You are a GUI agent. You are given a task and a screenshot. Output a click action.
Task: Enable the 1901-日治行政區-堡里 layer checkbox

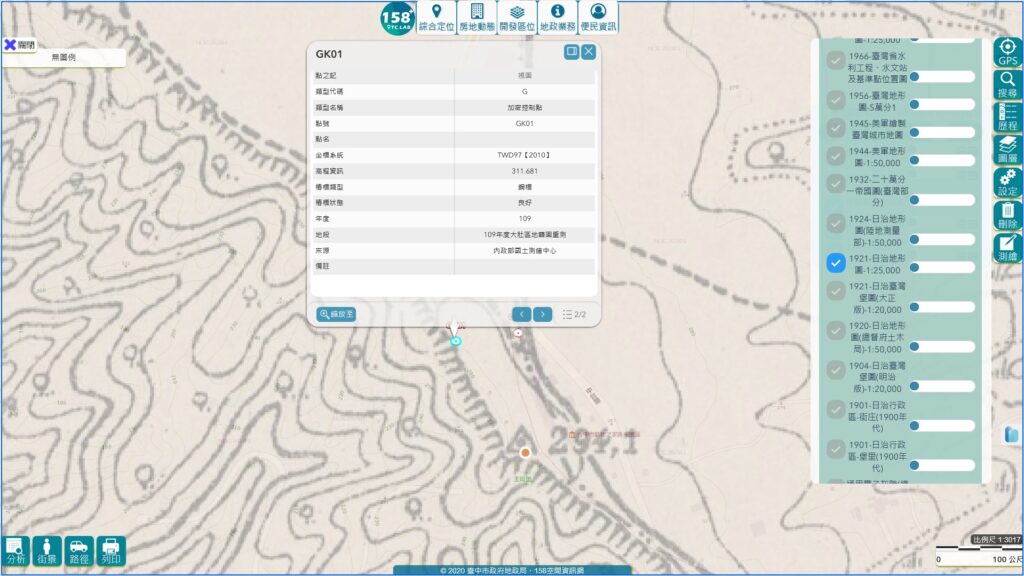(835, 450)
